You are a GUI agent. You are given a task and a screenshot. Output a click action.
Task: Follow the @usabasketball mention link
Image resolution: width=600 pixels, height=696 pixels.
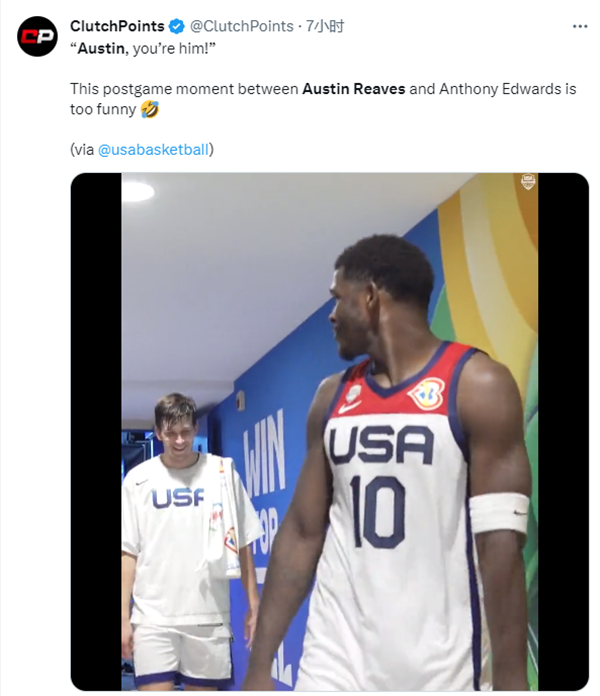pos(153,150)
